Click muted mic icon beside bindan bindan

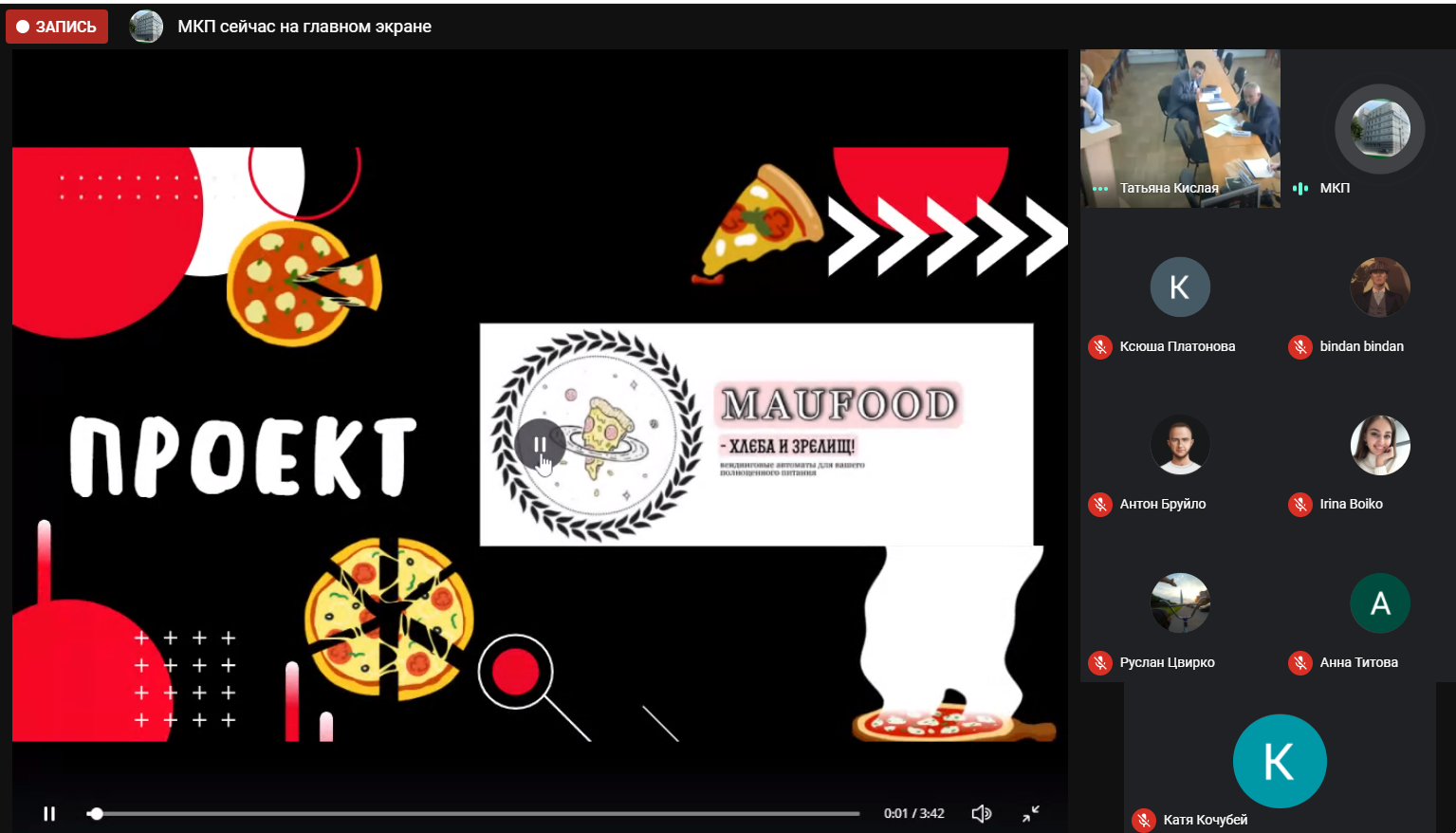[x=1299, y=347]
